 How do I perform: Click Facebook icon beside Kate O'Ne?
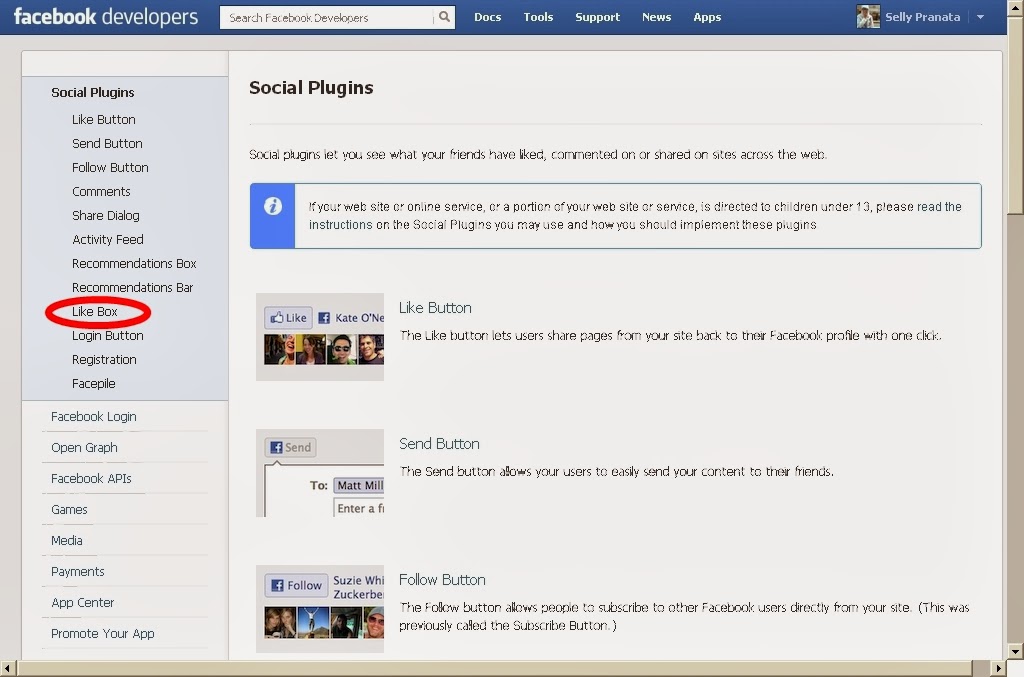tap(324, 318)
